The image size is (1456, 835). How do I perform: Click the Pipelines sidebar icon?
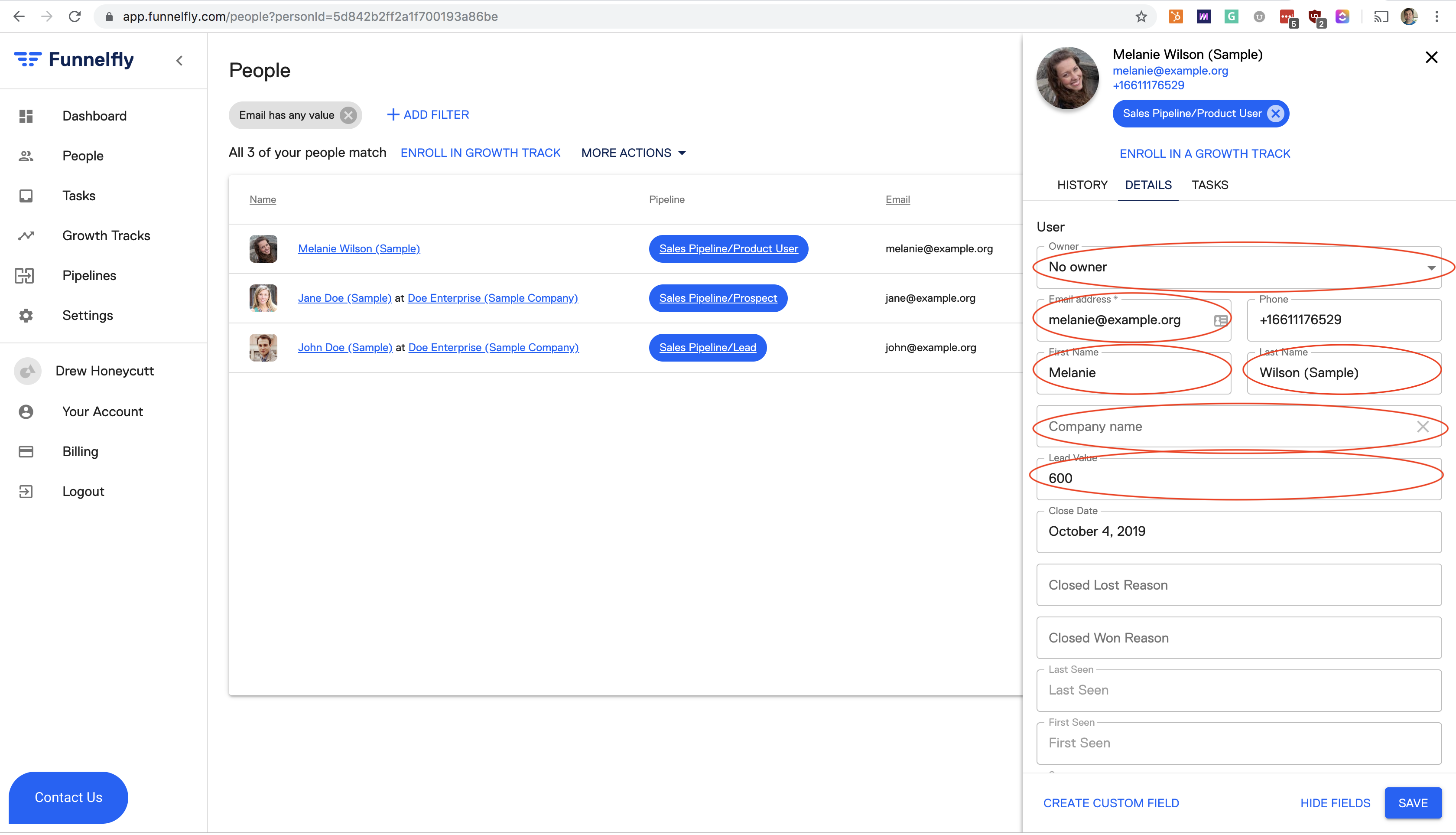pos(25,276)
